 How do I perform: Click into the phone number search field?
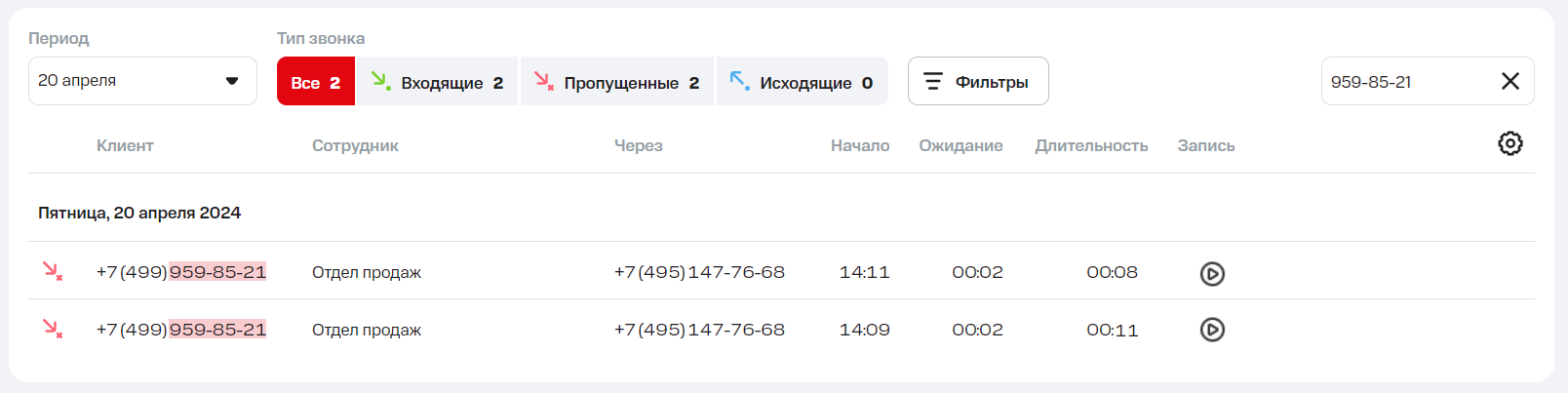coord(1404,82)
